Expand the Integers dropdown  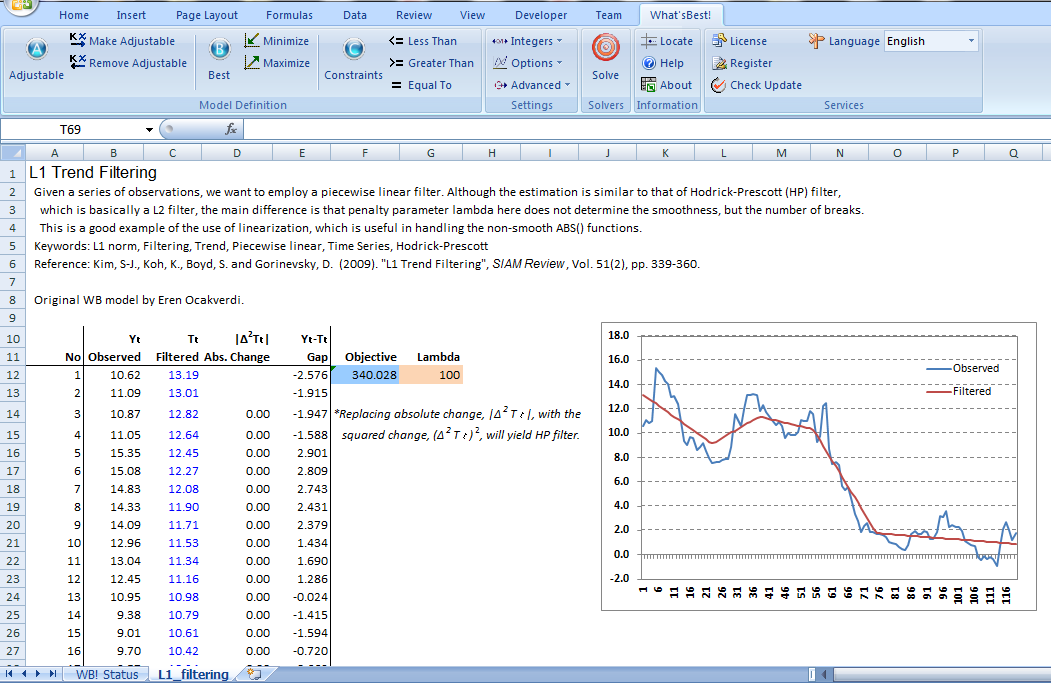tap(528, 41)
